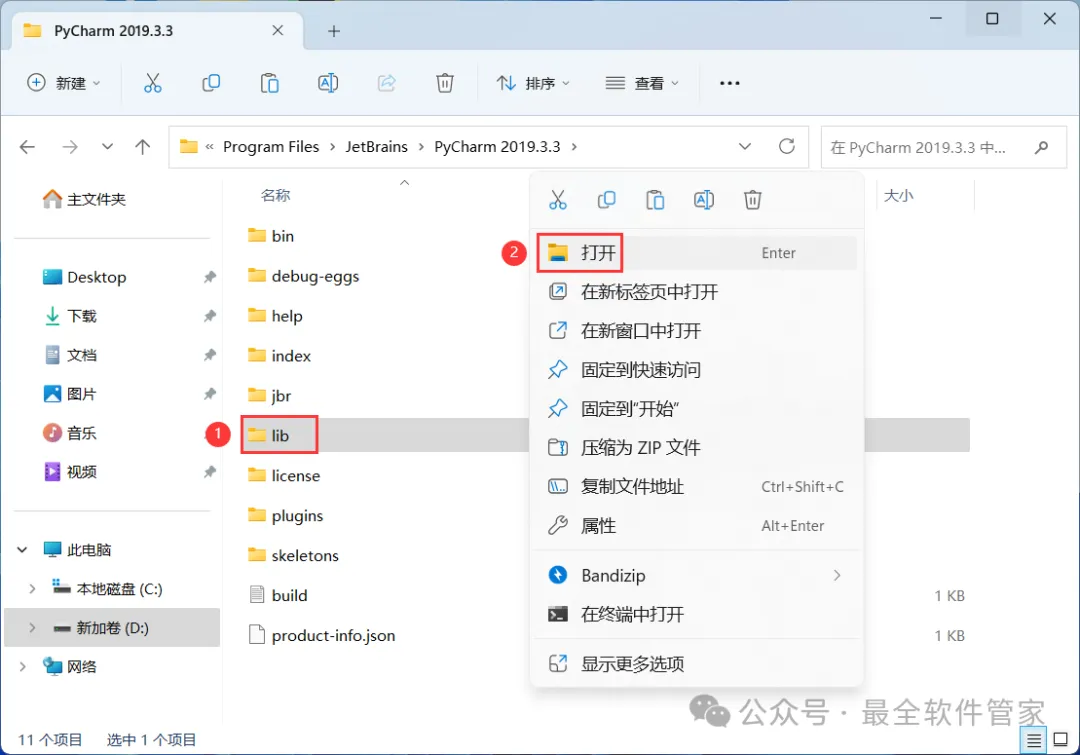Expand the Bandizip submenu arrow

click(x=837, y=575)
